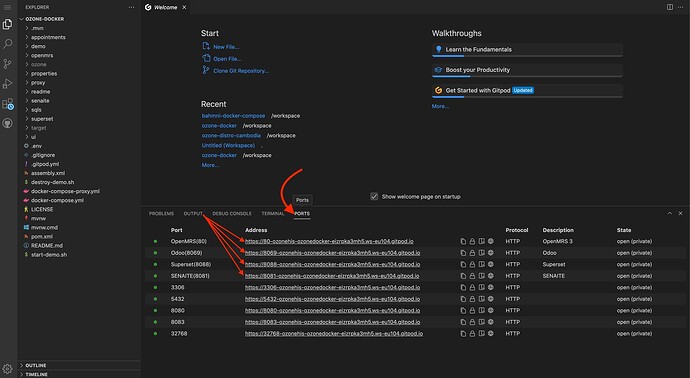This screenshot has width=690, height=378.
Task: Uncheck Show welcome page on startup
Action: tap(374, 197)
